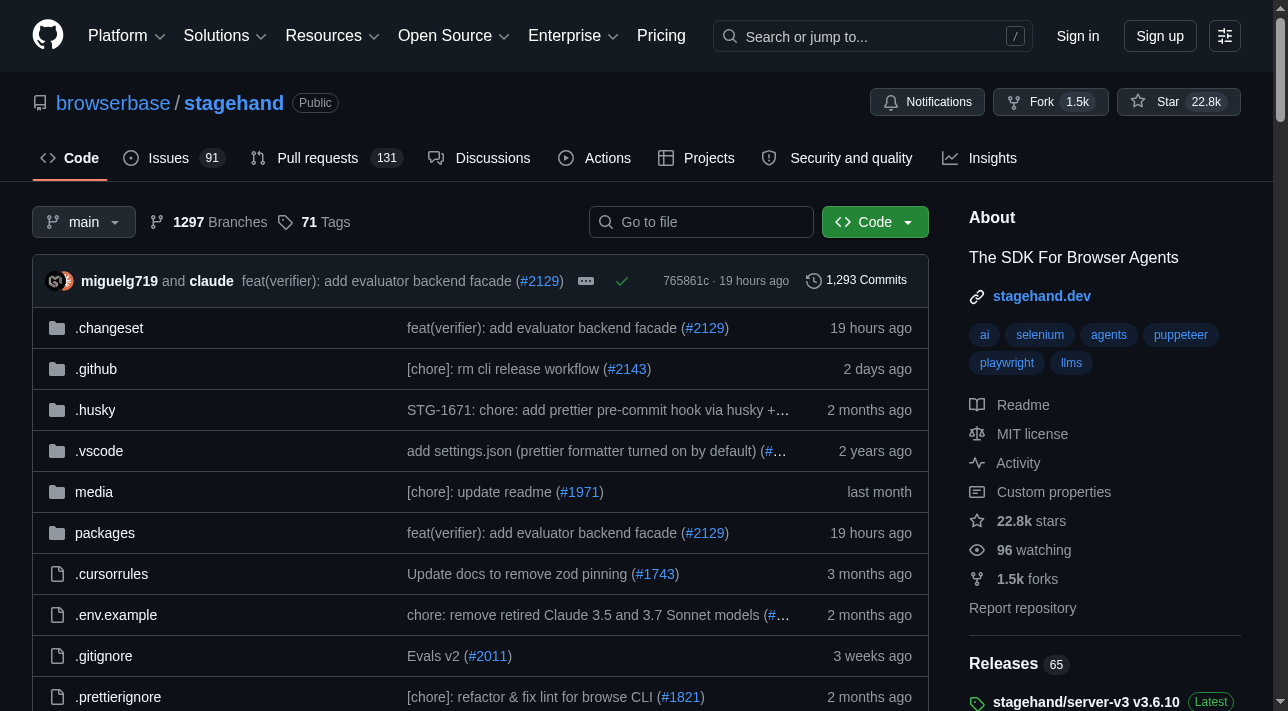
Task: Select the agents topic tag
Action: tap(1109, 335)
